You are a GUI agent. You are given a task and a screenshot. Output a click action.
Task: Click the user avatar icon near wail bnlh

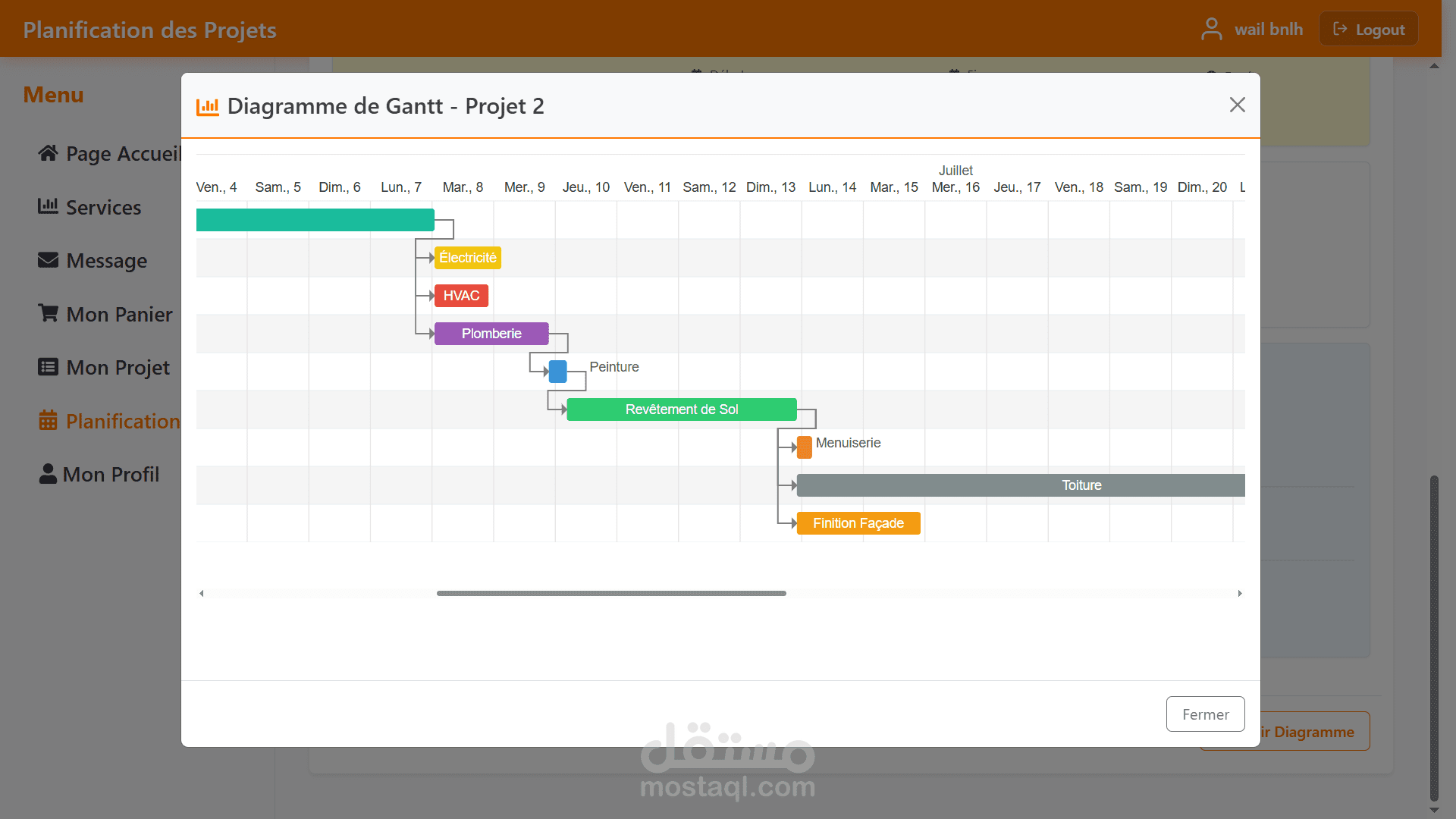pyautogui.click(x=1211, y=30)
